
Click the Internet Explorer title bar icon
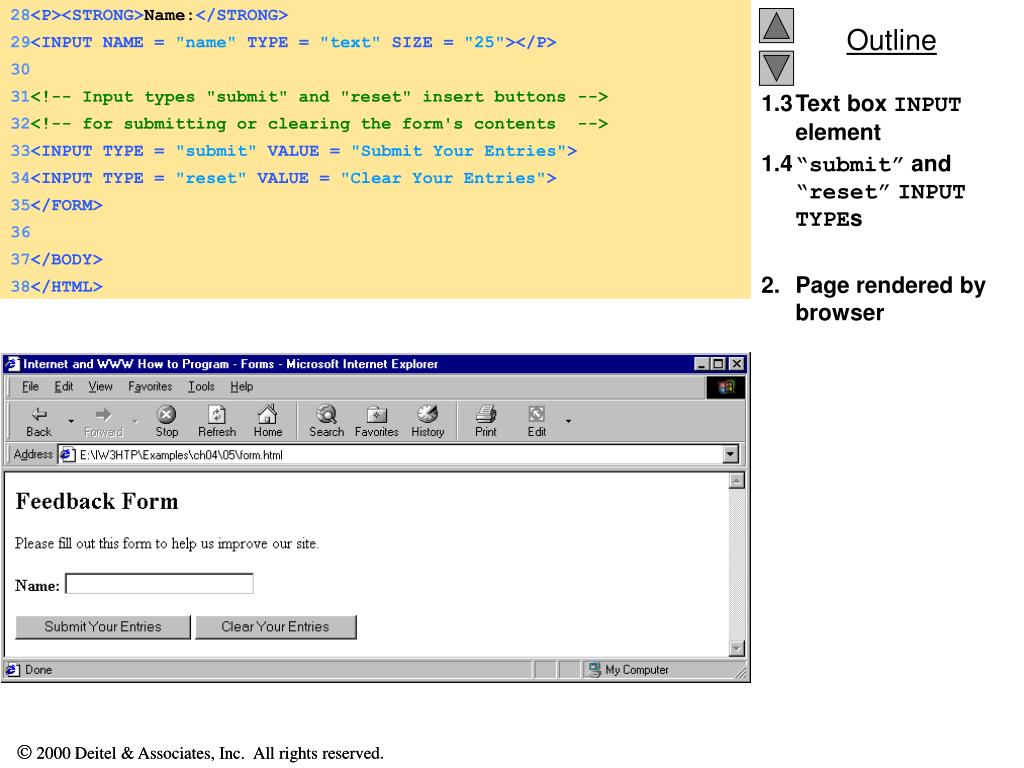tap(12, 364)
